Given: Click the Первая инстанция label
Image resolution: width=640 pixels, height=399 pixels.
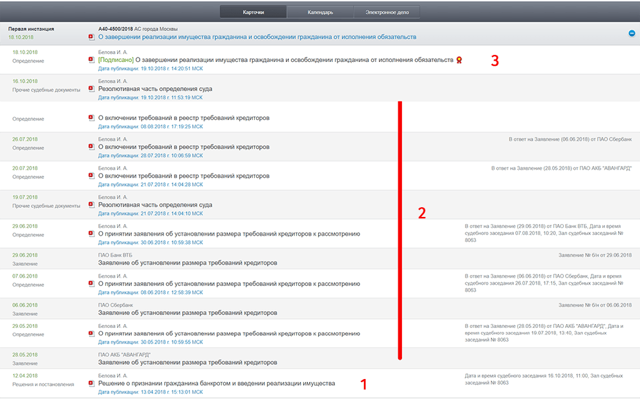Looking at the screenshot, I should (31, 29).
